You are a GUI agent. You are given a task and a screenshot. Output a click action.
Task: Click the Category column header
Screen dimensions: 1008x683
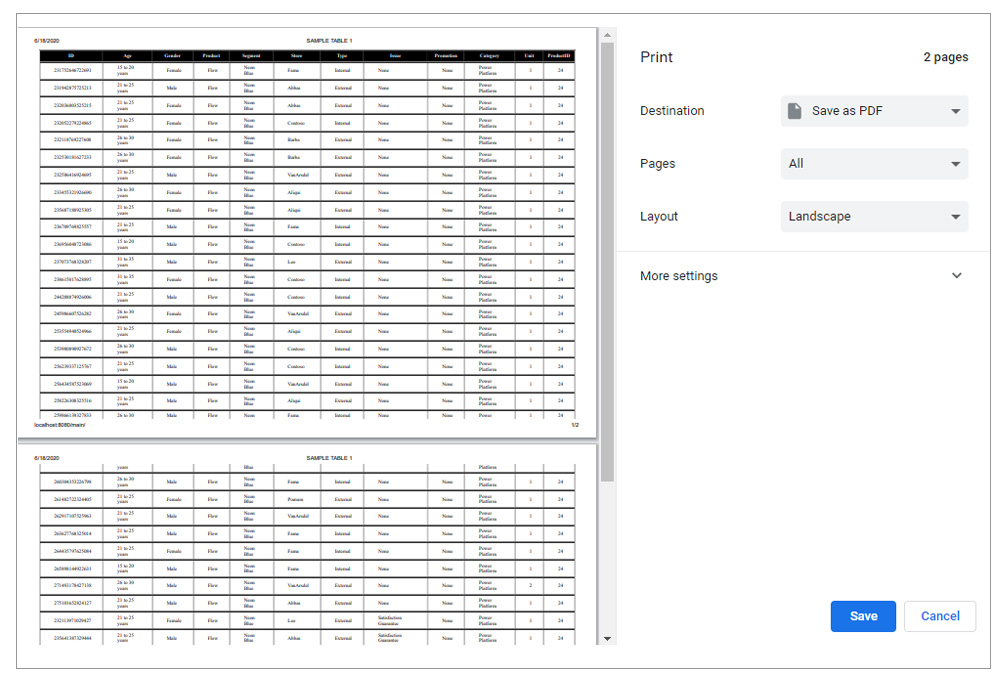point(489,56)
